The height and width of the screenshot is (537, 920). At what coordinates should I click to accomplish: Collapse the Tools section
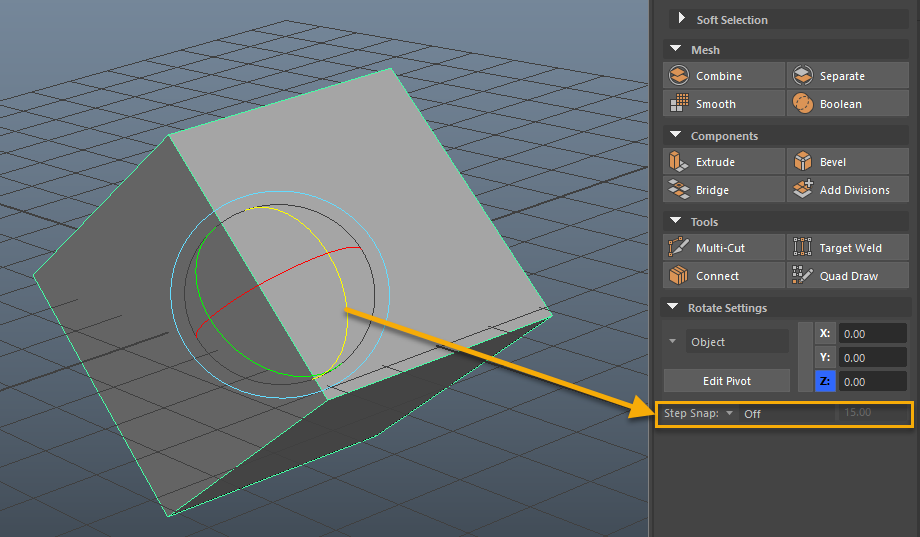[x=676, y=221]
